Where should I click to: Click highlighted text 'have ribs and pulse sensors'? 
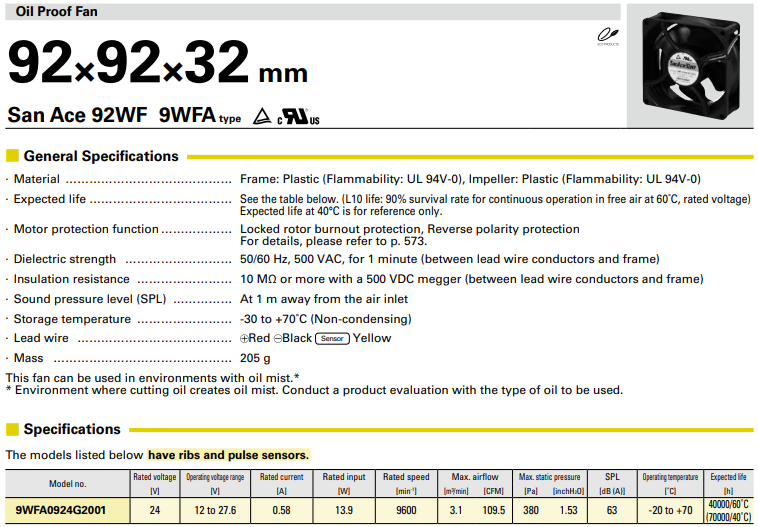[229, 455]
